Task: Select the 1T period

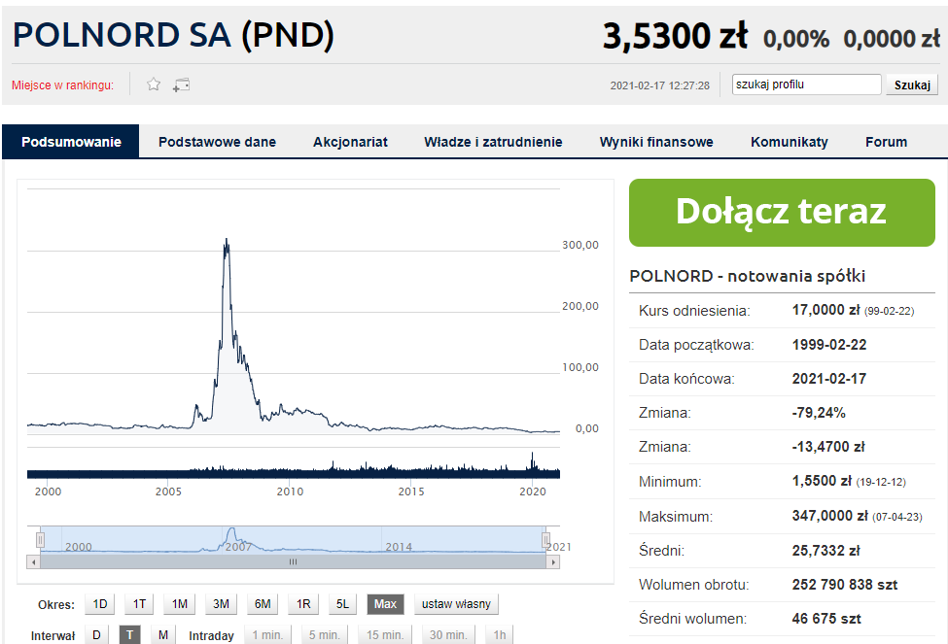Action: pyautogui.click(x=139, y=603)
